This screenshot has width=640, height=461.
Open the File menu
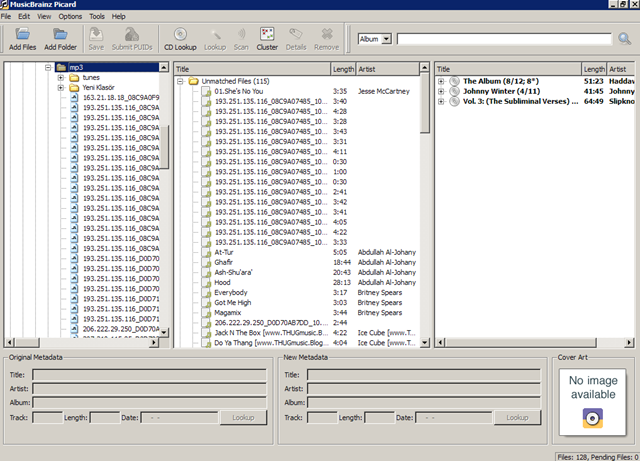(x=6, y=16)
